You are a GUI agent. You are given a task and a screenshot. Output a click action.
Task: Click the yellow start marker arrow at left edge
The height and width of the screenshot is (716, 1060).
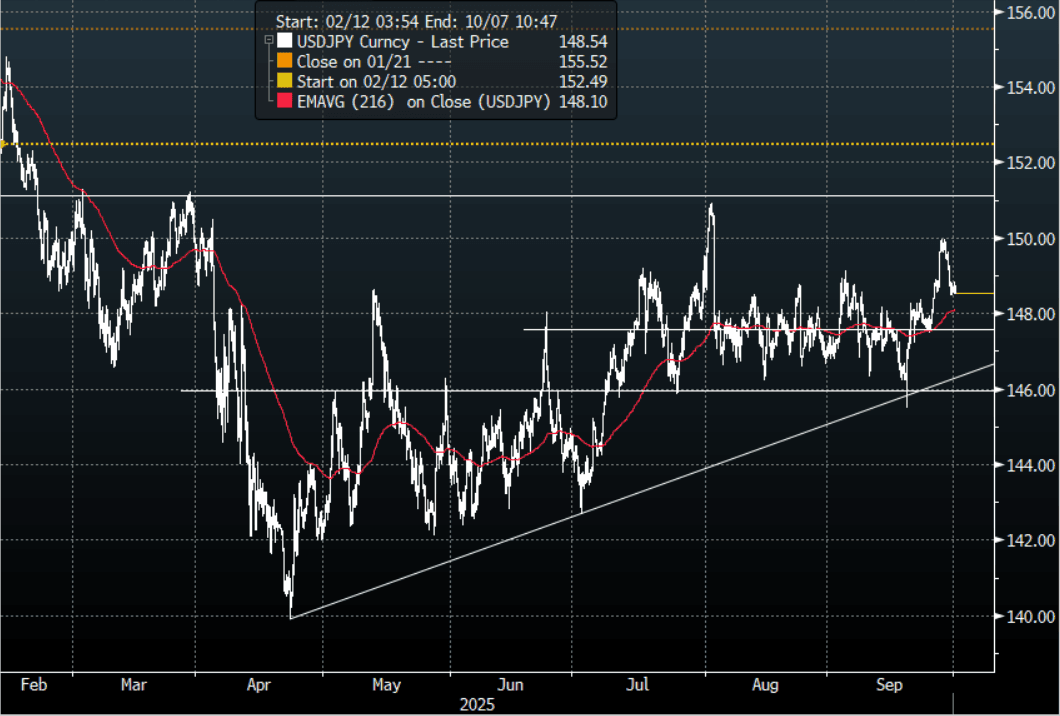pos(4,144)
